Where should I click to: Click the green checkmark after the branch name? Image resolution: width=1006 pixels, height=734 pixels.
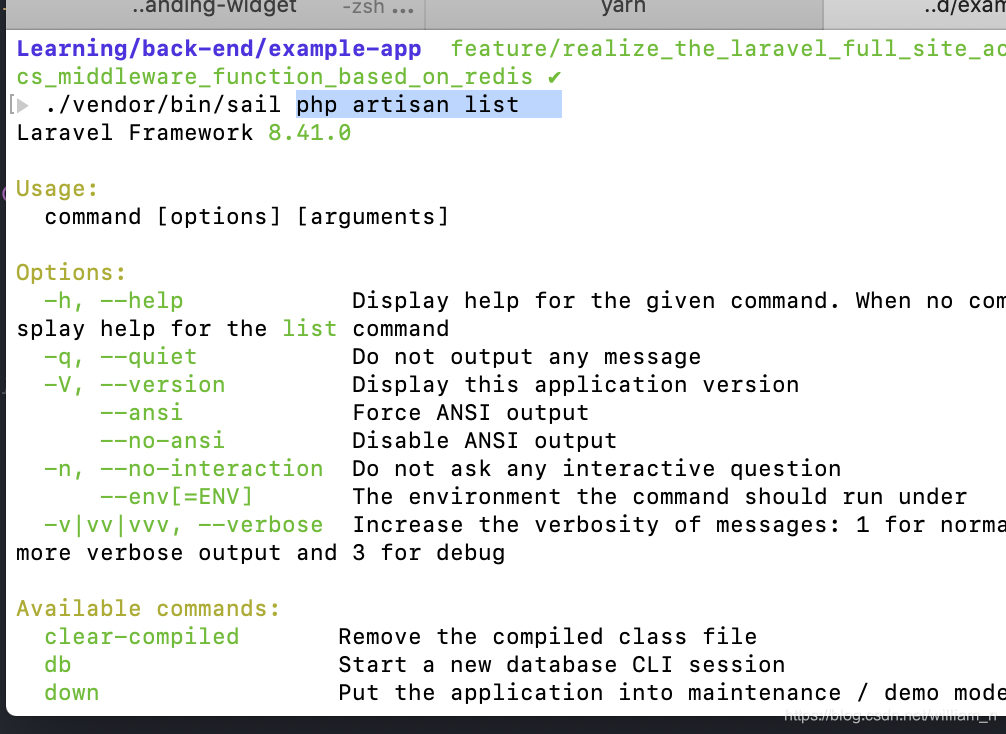[554, 77]
